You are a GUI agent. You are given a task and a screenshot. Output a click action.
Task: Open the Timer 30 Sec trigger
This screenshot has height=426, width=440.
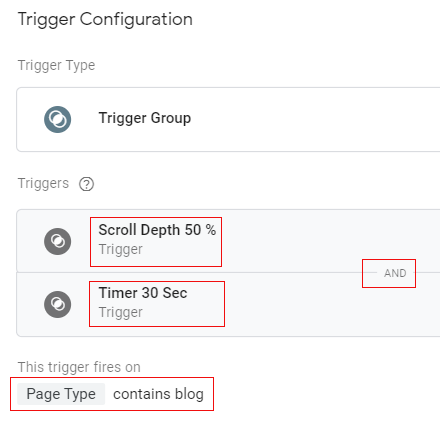(x=143, y=293)
